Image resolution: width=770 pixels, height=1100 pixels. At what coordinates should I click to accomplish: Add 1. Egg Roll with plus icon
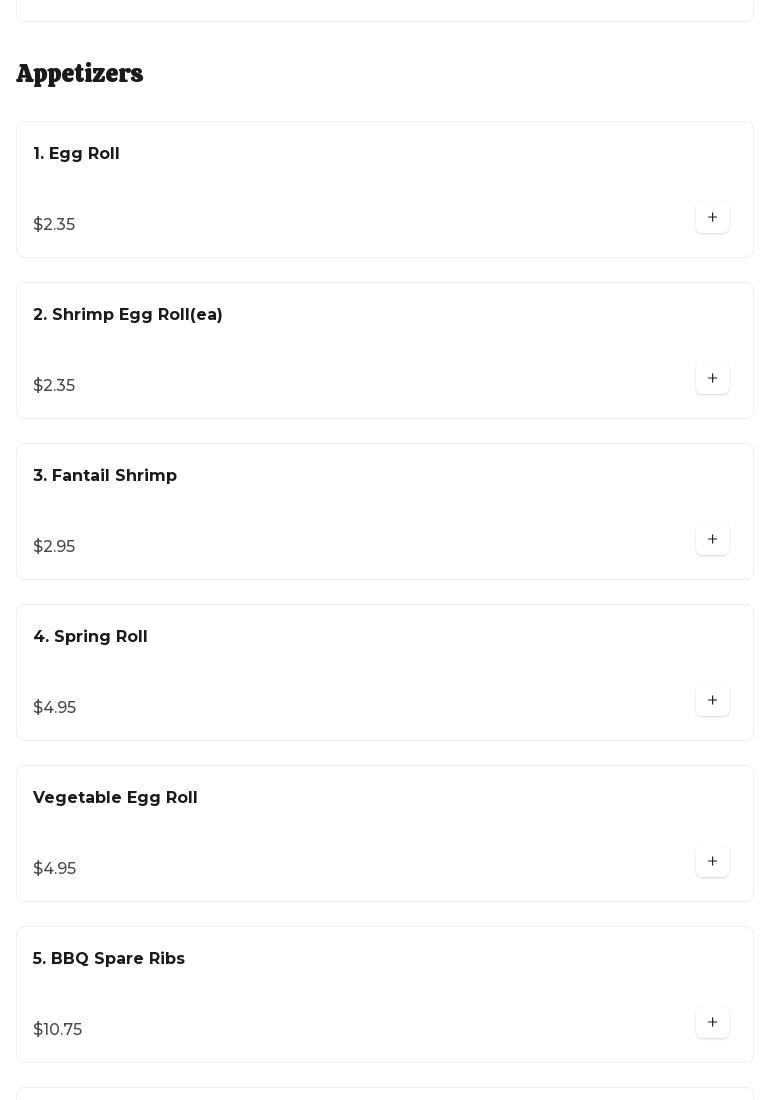[712, 218]
